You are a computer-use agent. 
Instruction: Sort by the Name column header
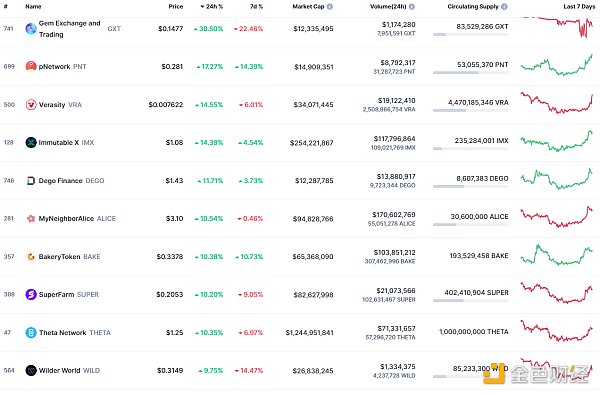33,7
